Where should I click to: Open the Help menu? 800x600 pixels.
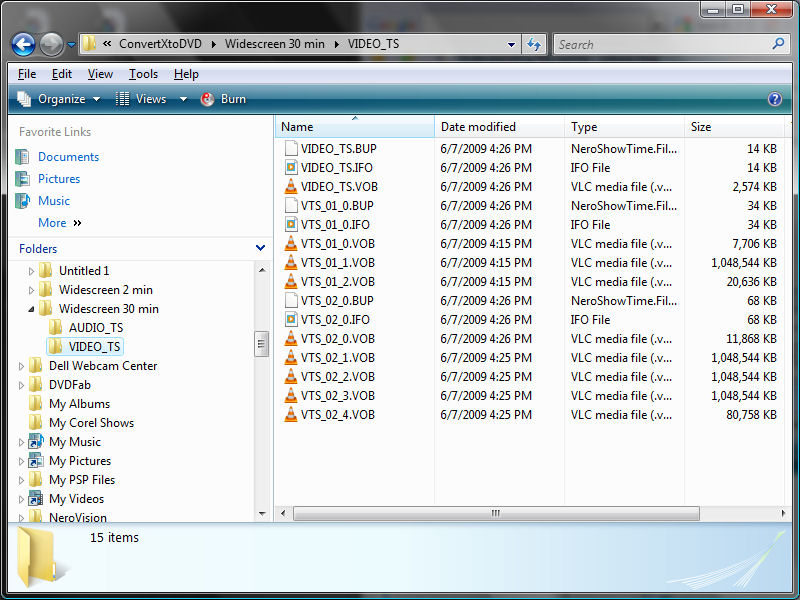tap(186, 74)
